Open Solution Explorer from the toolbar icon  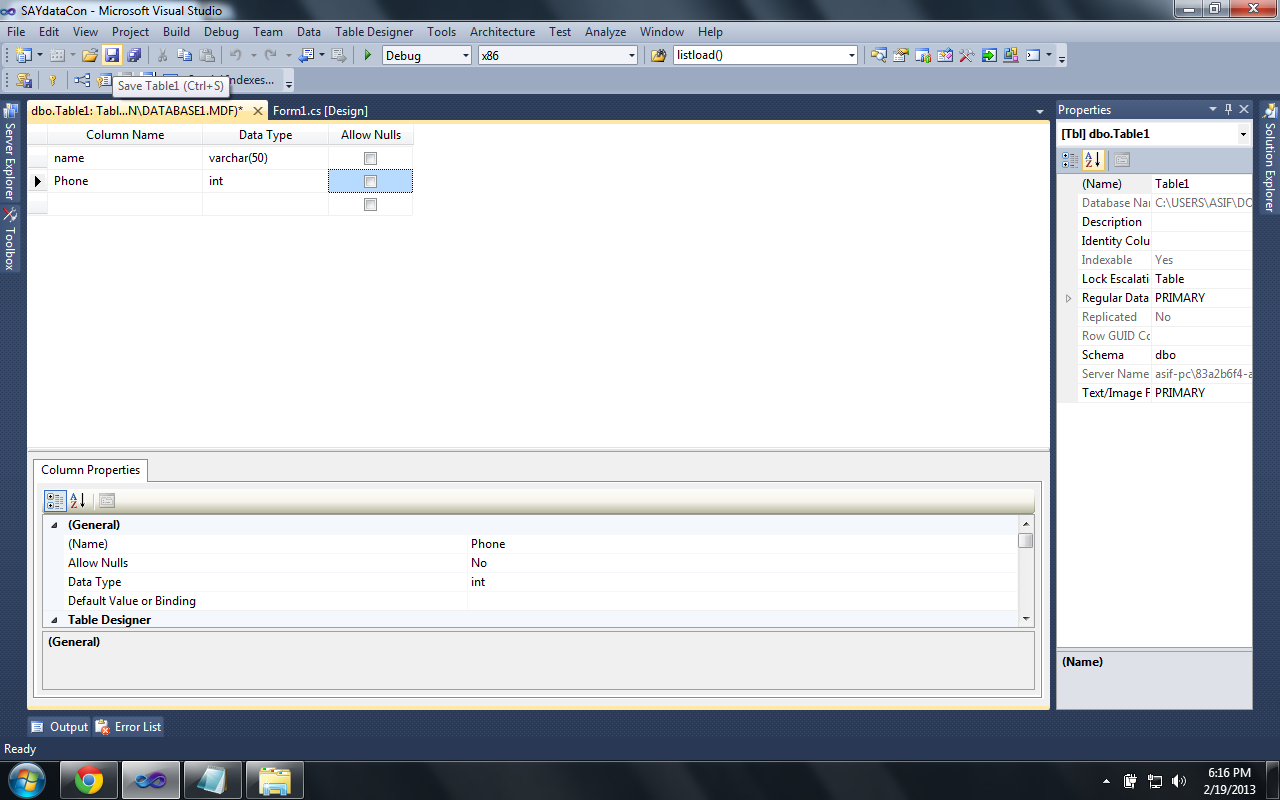879,55
